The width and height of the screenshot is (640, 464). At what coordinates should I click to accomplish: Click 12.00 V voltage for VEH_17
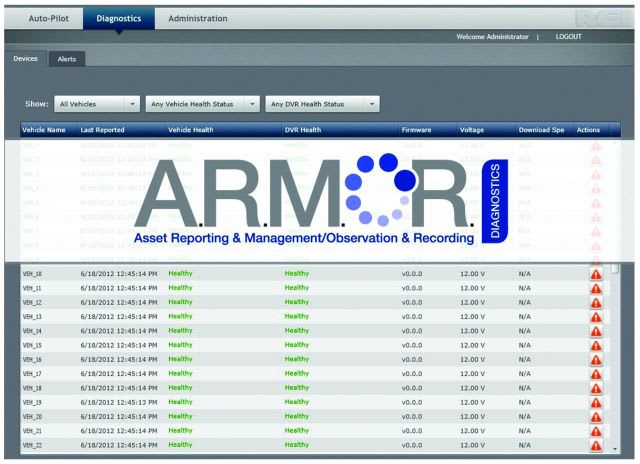[x=472, y=374]
